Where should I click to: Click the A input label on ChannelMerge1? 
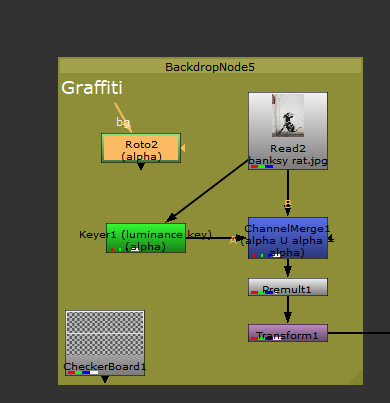tap(233, 240)
